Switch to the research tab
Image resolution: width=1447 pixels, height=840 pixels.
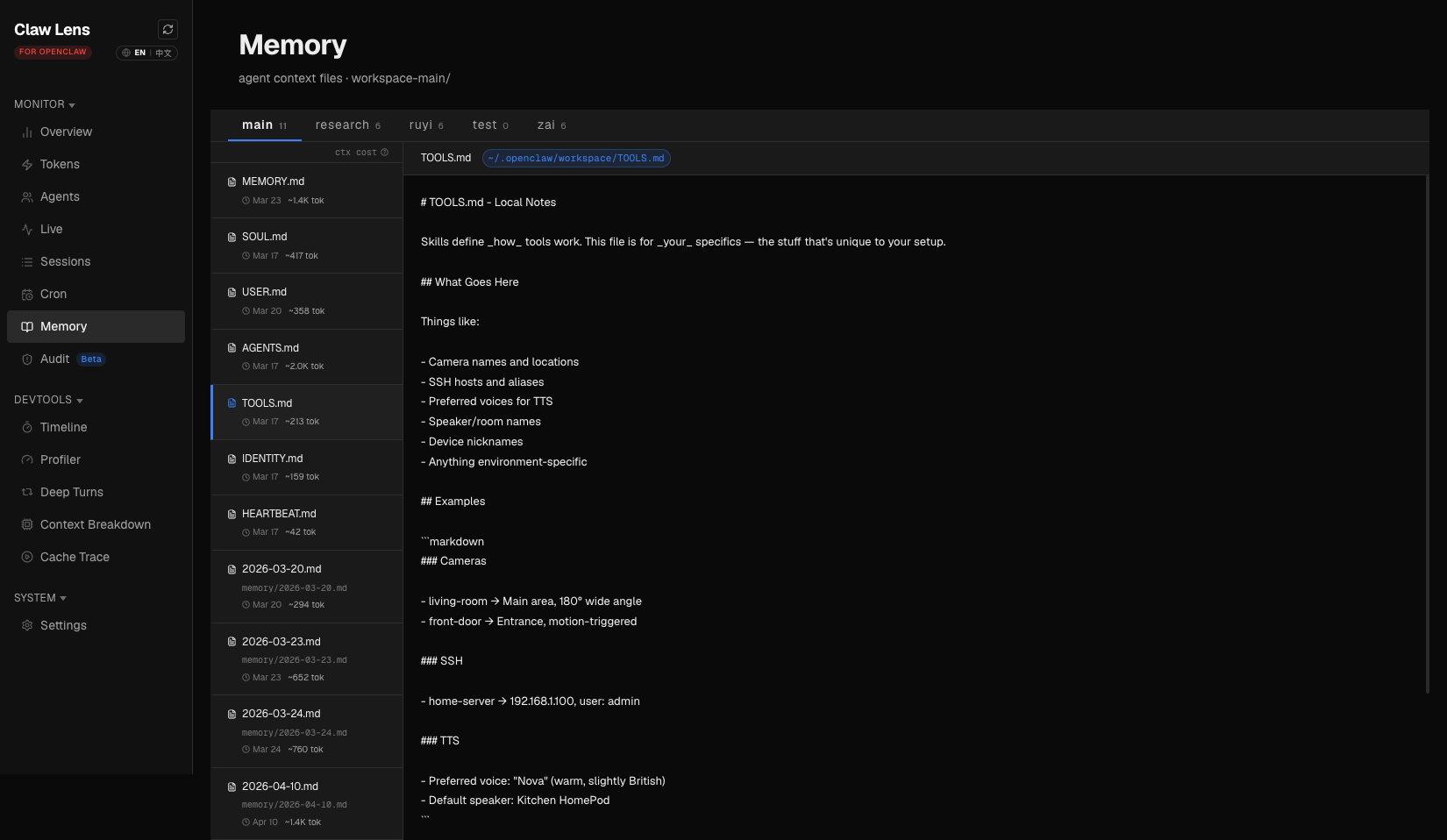point(348,125)
